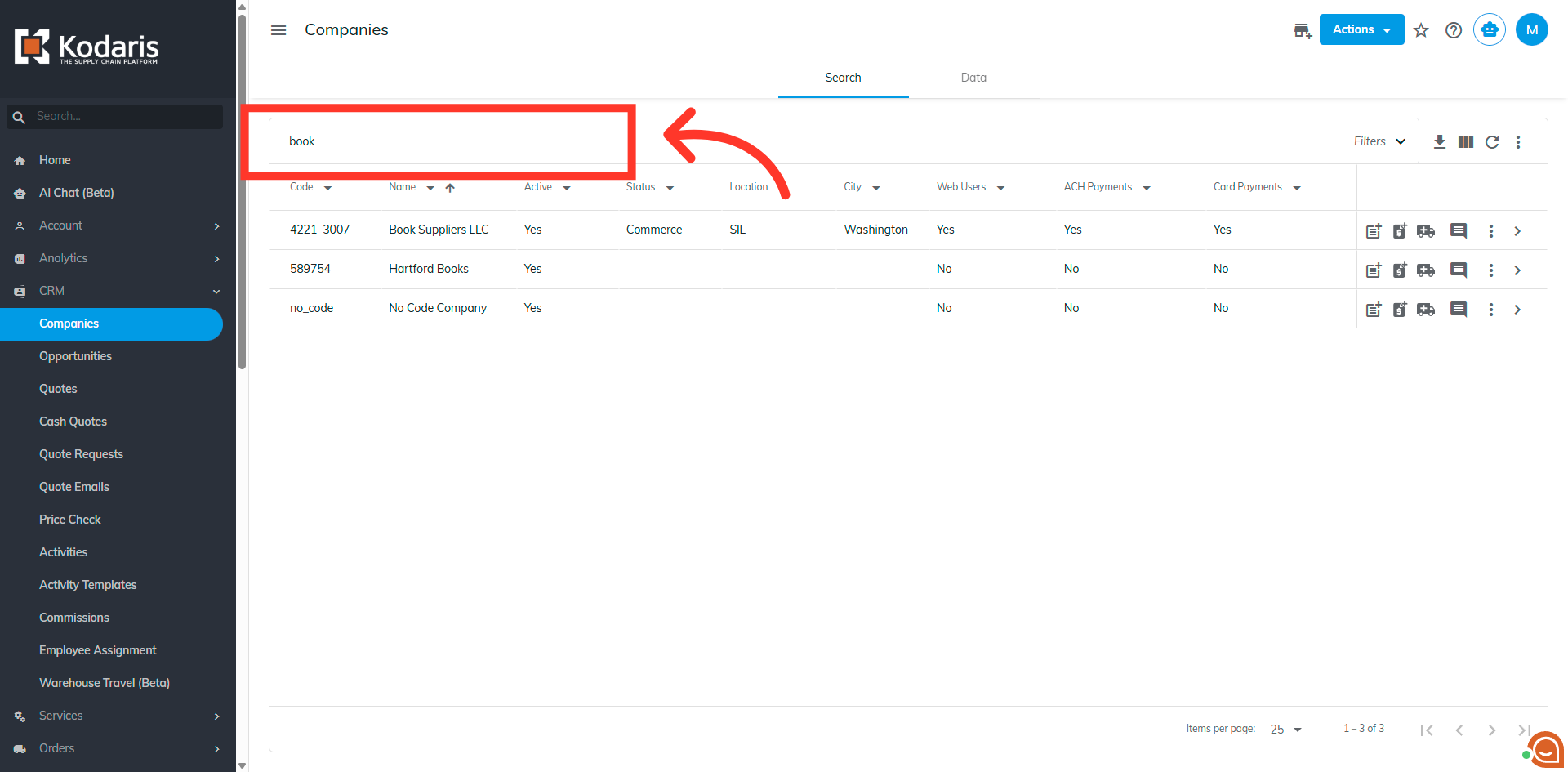Open the hamburger navigation menu
The width and height of the screenshot is (1568, 772).
278,30
